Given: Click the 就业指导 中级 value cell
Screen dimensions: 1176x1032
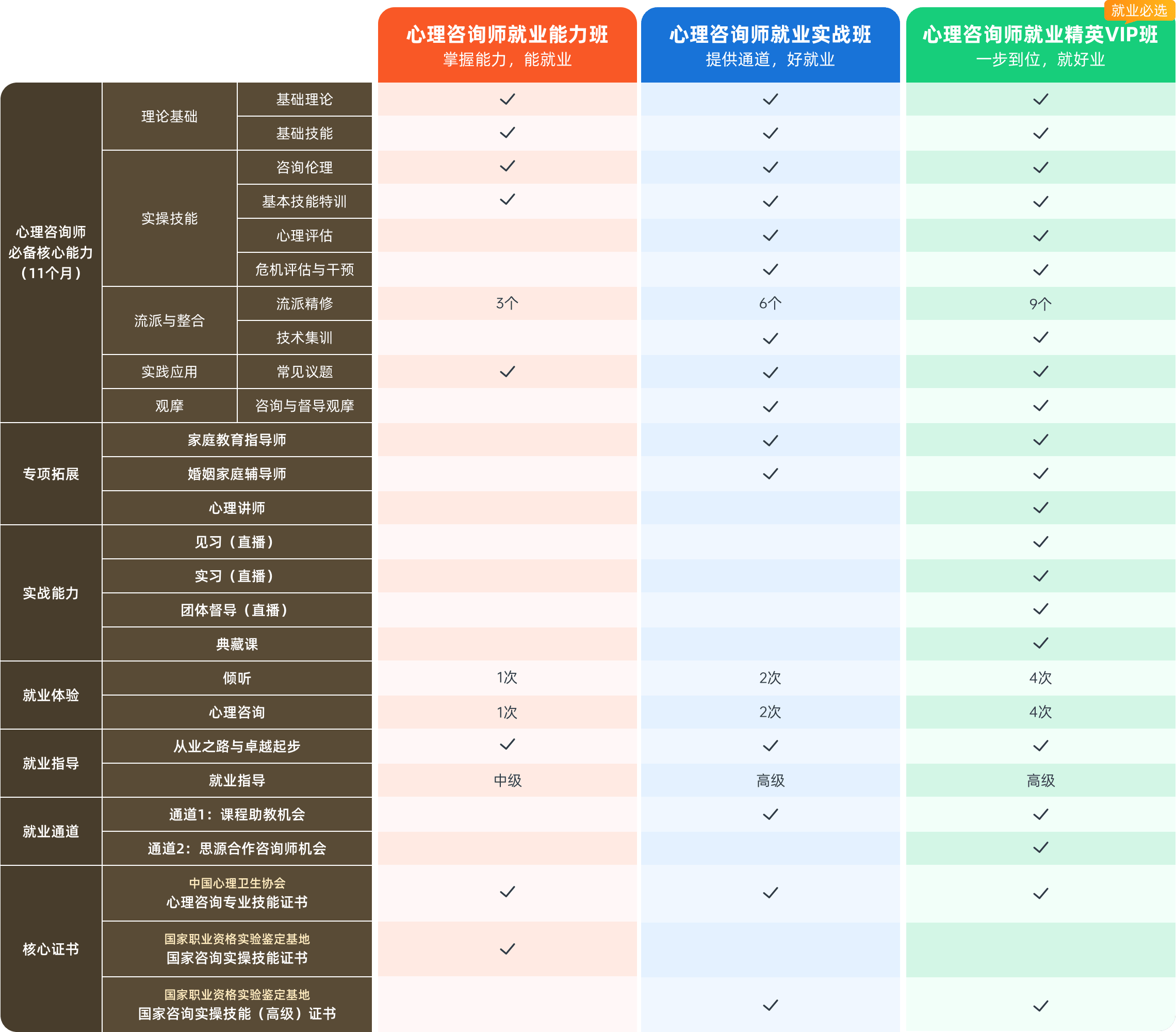Looking at the screenshot, I should [507, 781].
